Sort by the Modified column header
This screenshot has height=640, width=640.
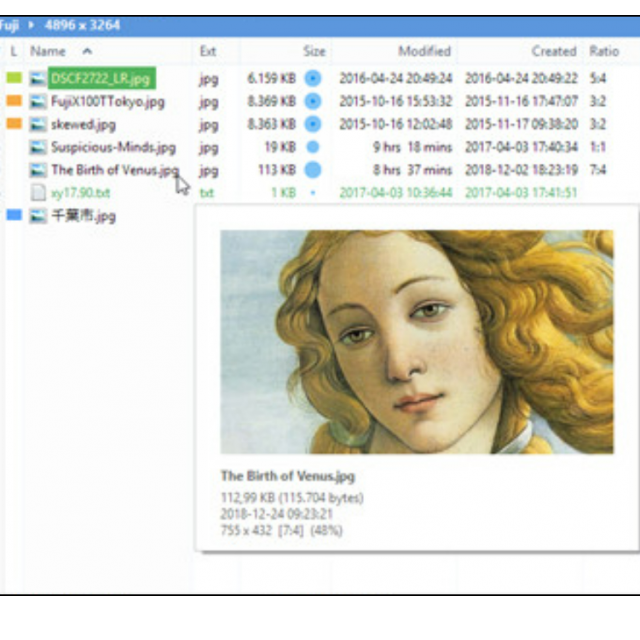(x=424, y=51)
